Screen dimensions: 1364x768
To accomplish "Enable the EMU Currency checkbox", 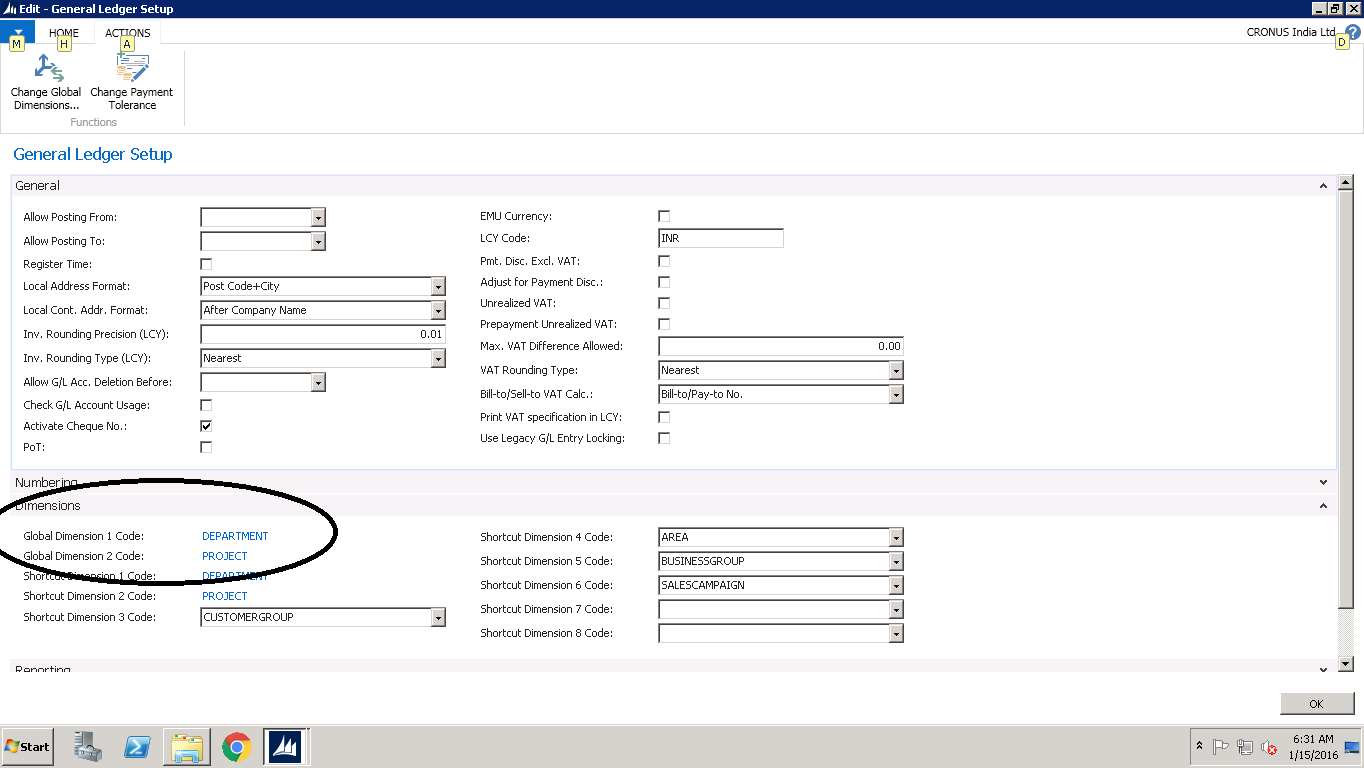I will click(663, 215).
